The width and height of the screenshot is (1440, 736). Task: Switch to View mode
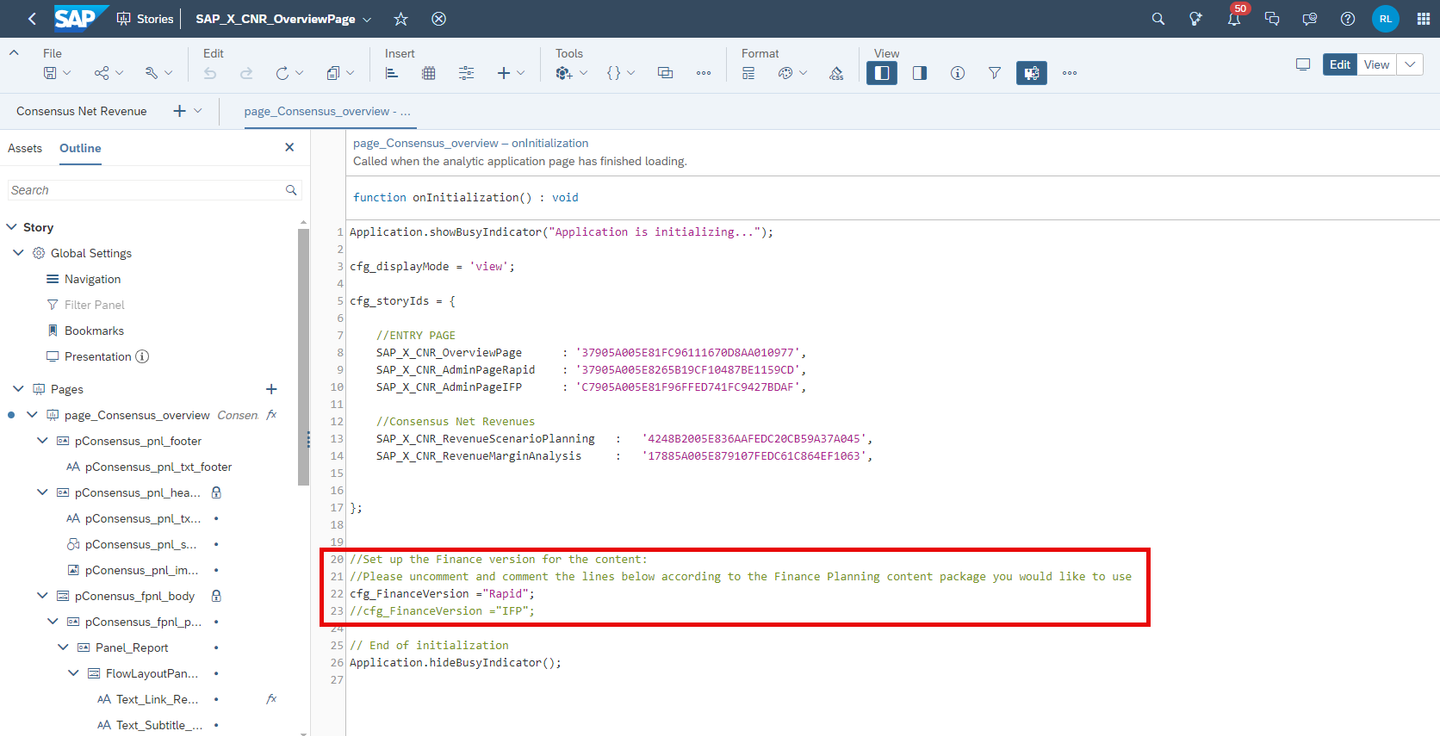tap(1377, 64)
